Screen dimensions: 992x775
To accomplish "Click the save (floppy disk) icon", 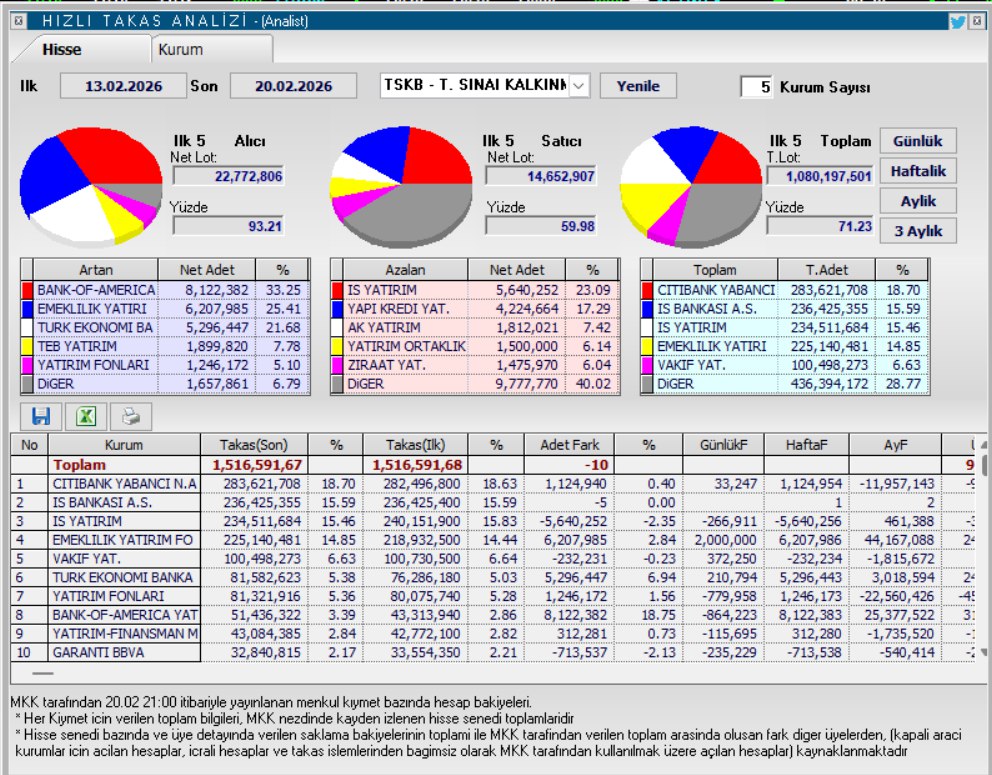I will point(41,416).
